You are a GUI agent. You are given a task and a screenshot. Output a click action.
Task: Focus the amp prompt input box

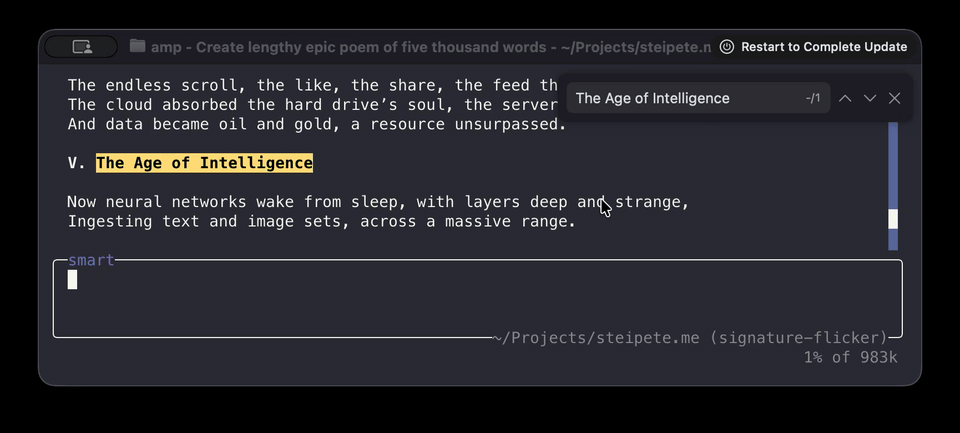[477, 299]
